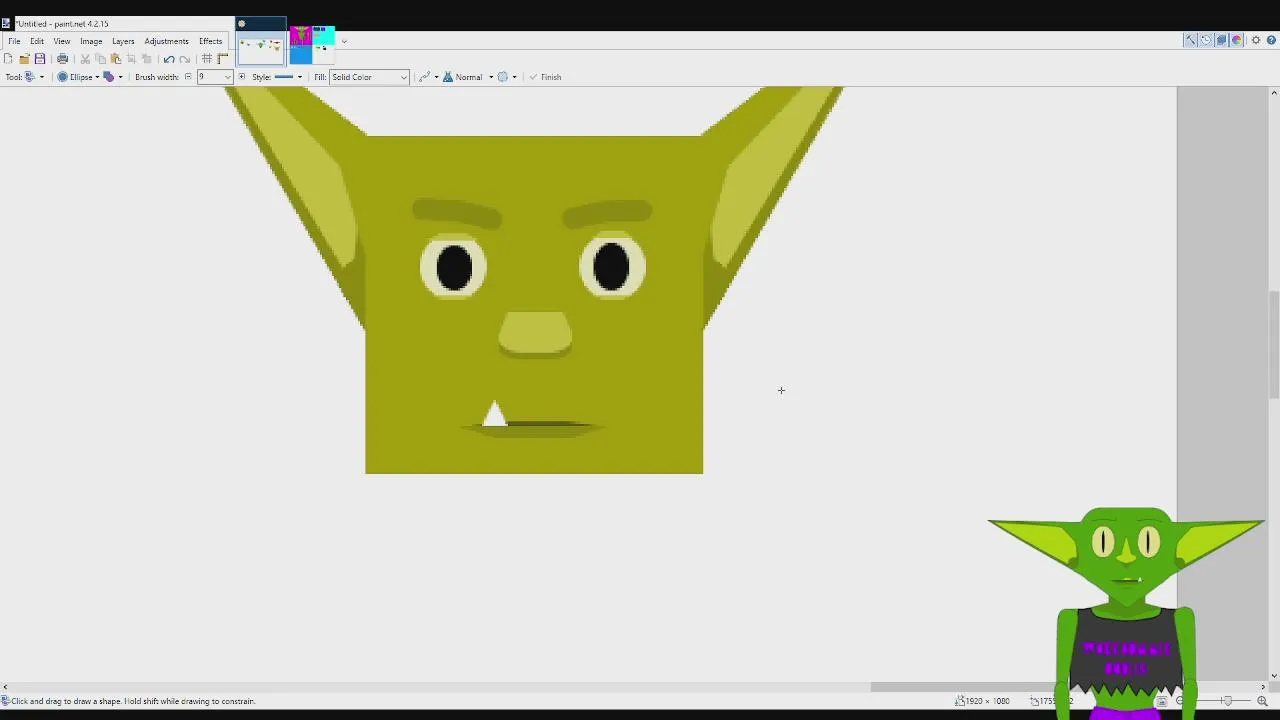Open the Edit menu

37,41
